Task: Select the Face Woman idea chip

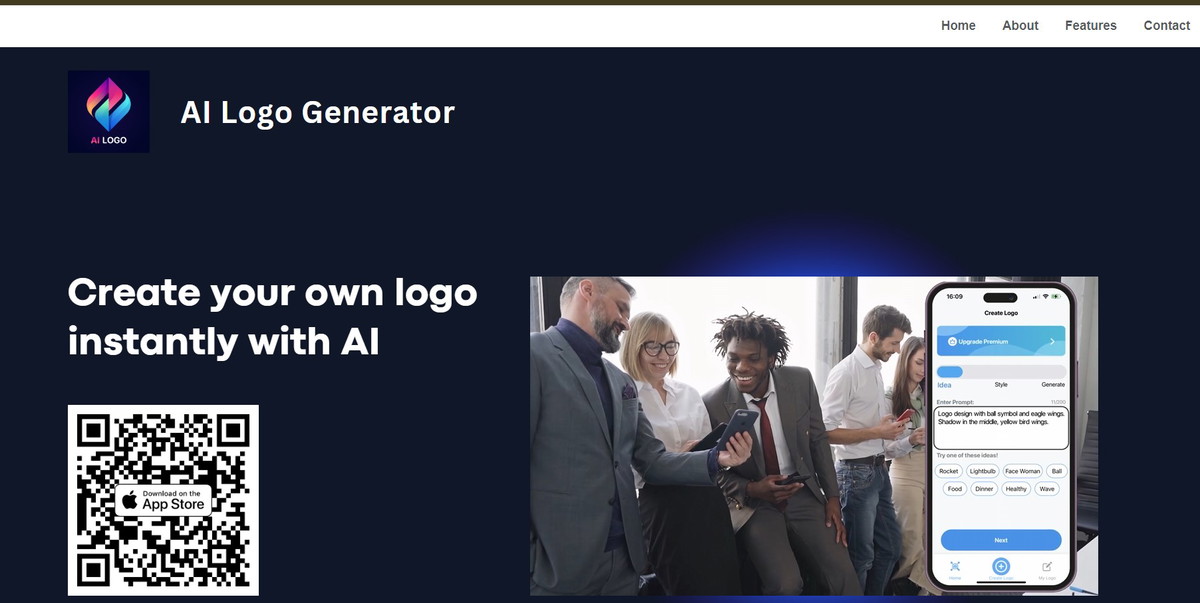Action: point(1022,471)
